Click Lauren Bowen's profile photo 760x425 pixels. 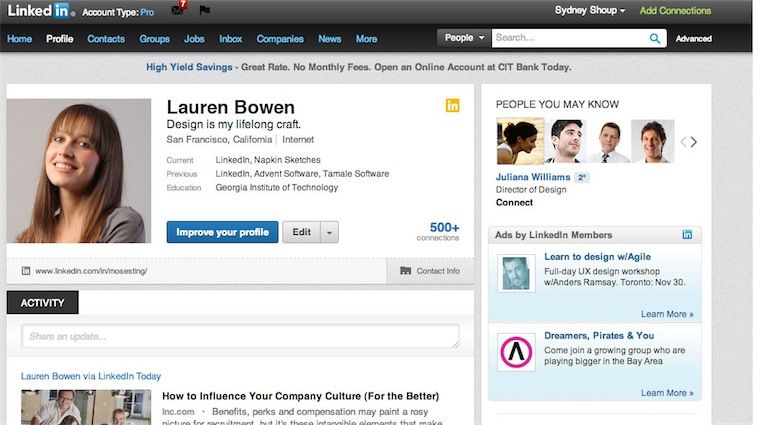click(79, 171)
